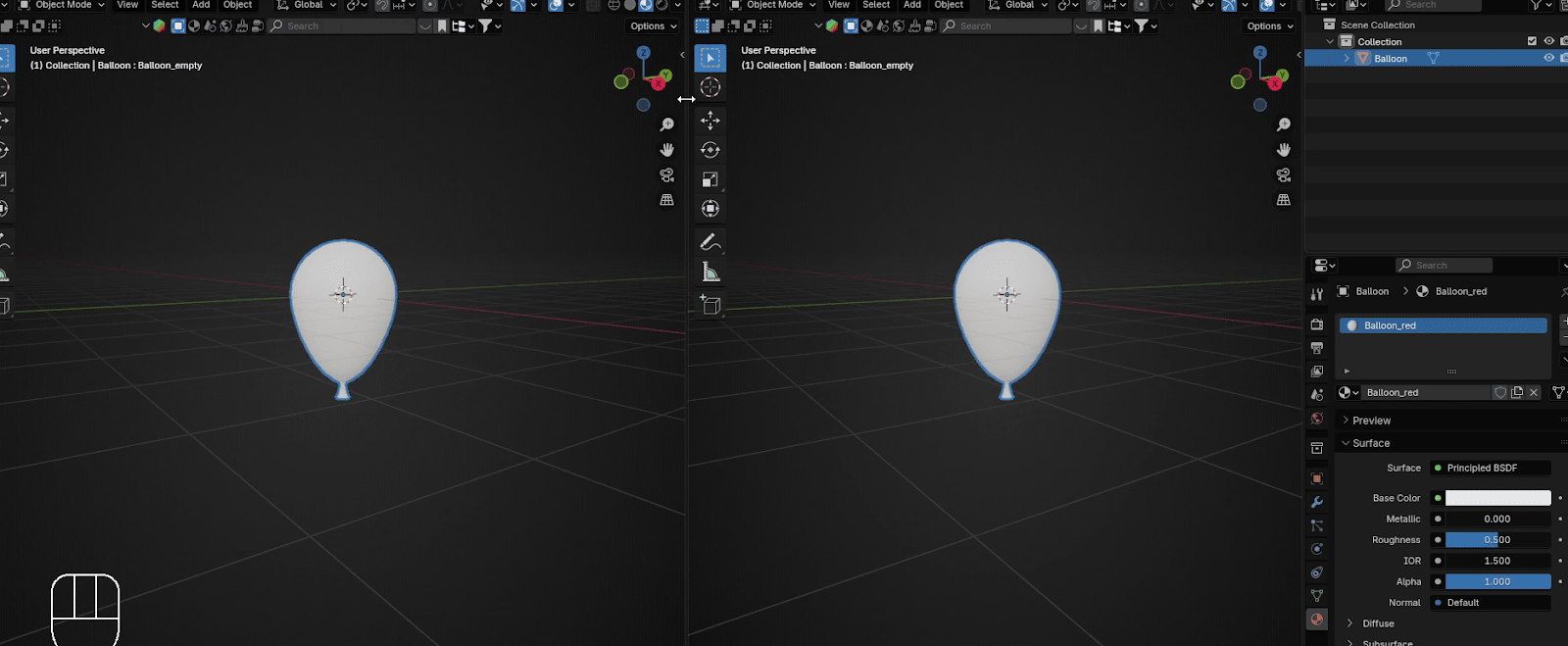Image resolution: width=1568 pixels, height=646 pixels.
Task: Toggle camera view in the right viewport
Action: pyautogui.click(x=1283, y=174)
